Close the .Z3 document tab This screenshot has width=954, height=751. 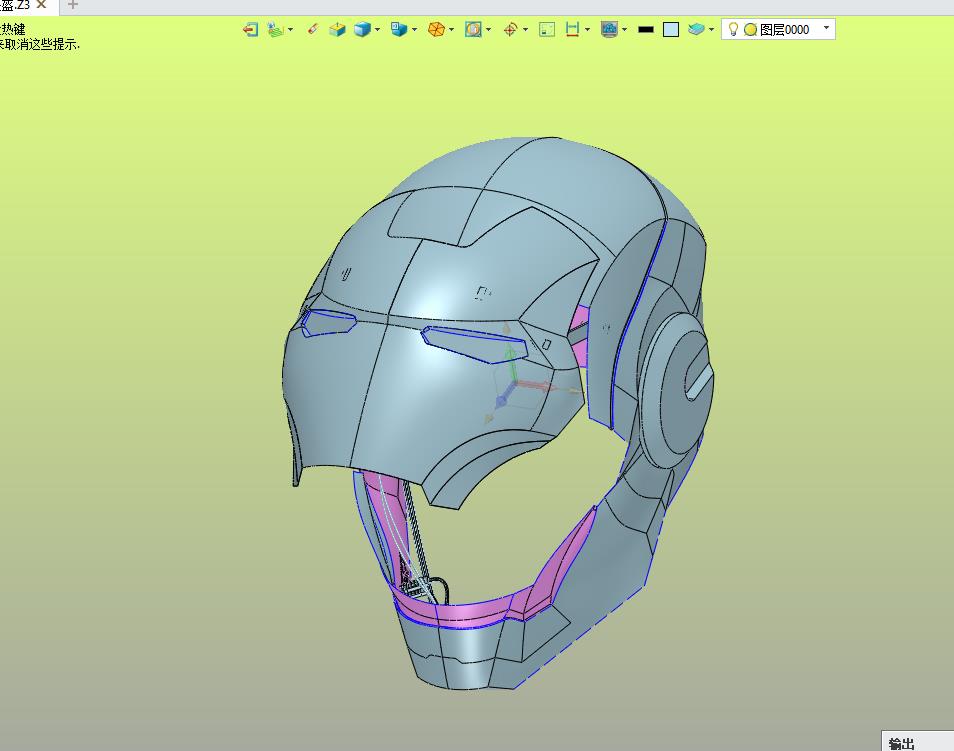tap(41, 5)
